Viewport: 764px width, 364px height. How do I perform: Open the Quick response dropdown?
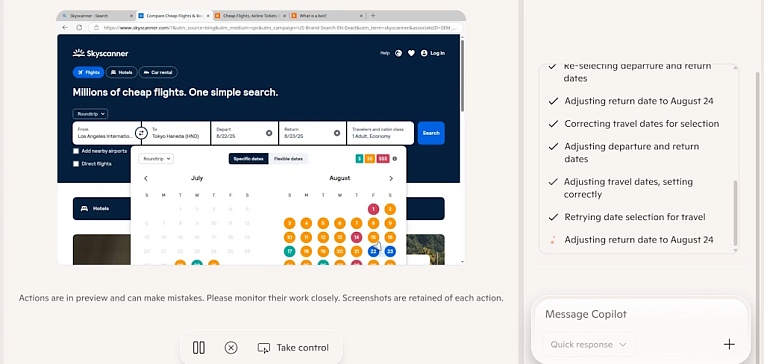tap(589, 345)
